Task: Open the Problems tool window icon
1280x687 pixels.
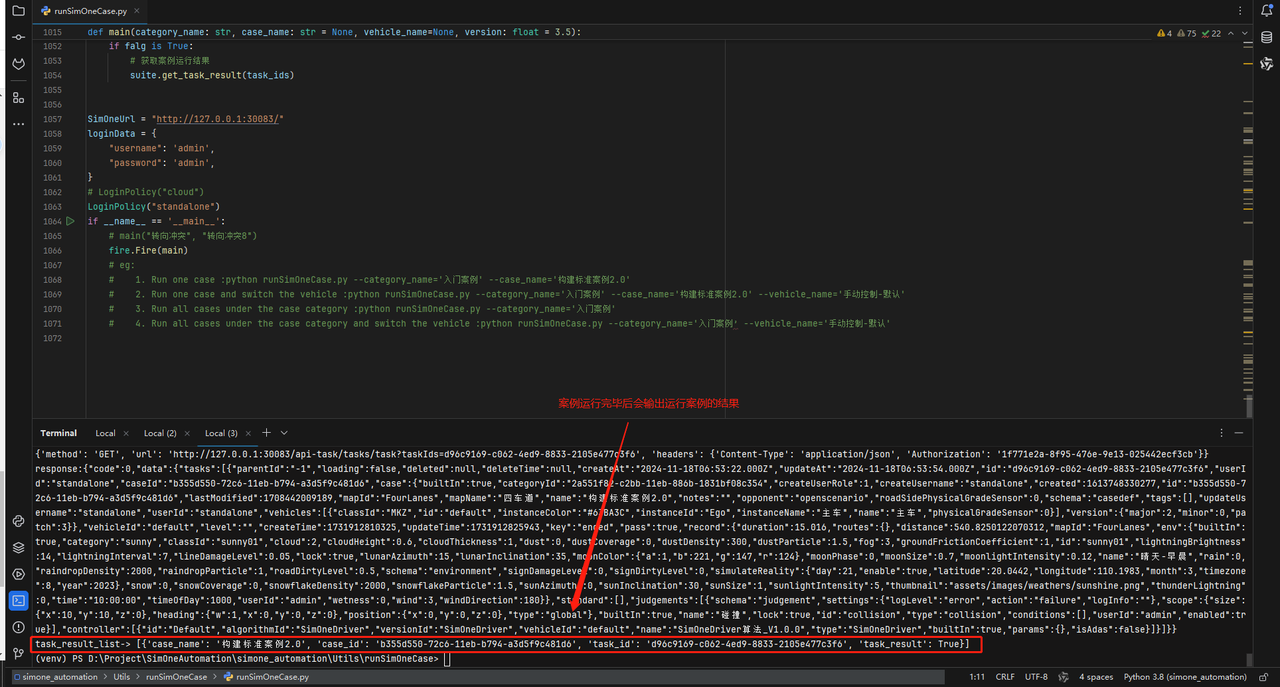Action: click(18, 627)
